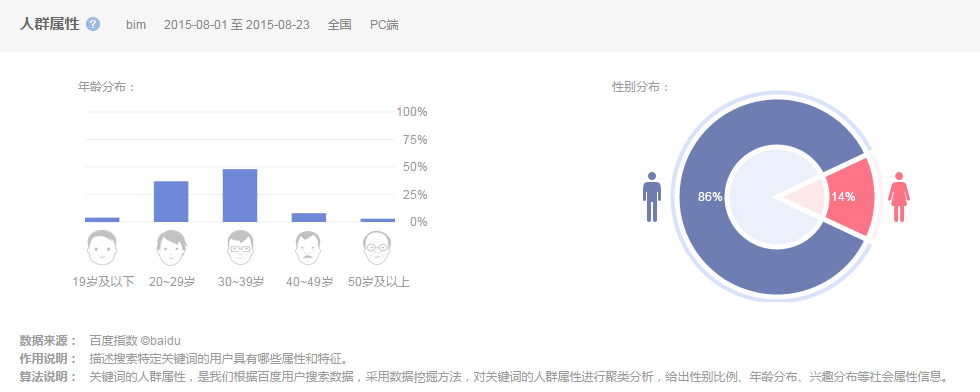This screenshot has width=980, height=392.
Task: Click the 86% value in the donut
Action: (x=710, y=197)
